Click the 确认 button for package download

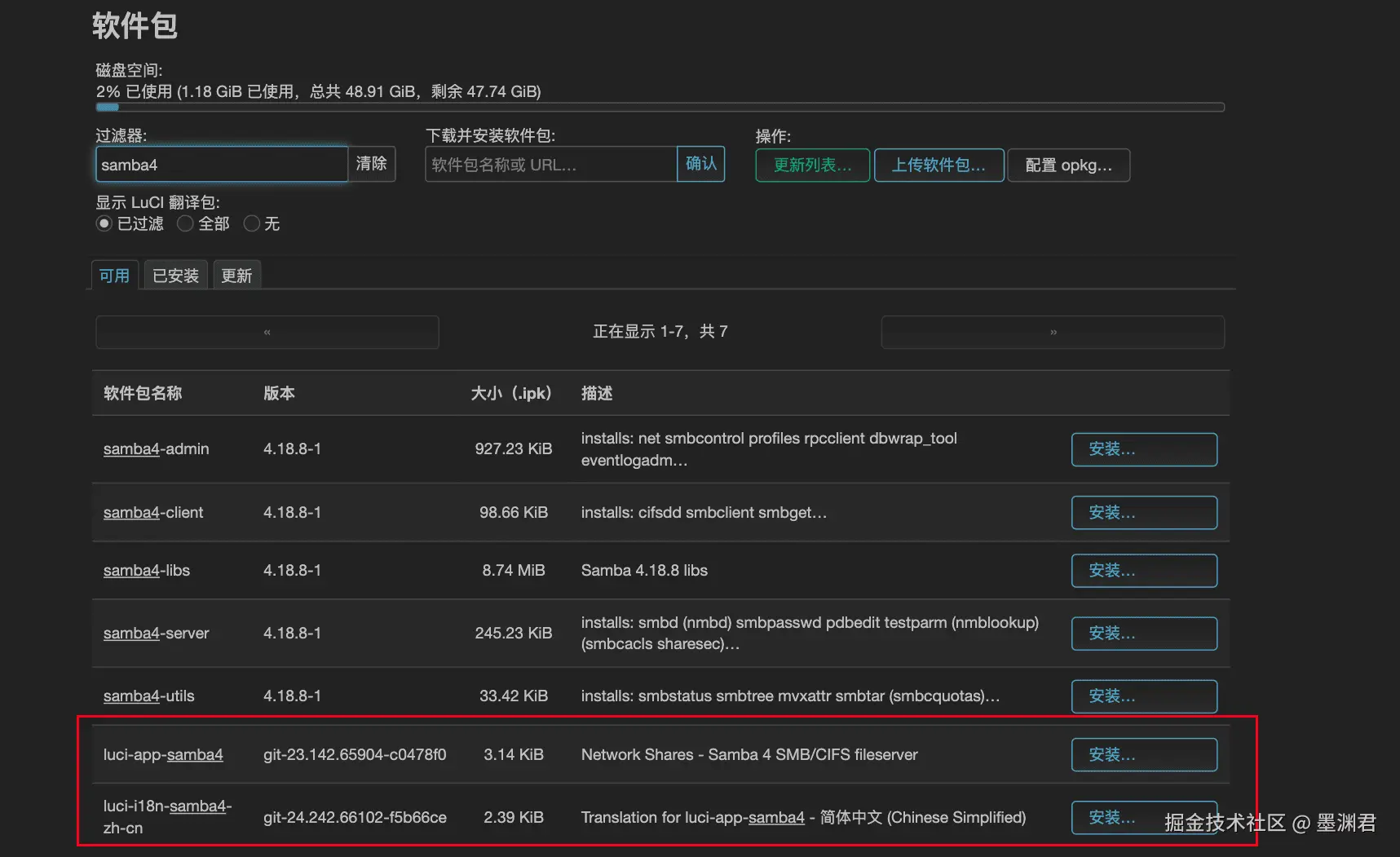701,164
